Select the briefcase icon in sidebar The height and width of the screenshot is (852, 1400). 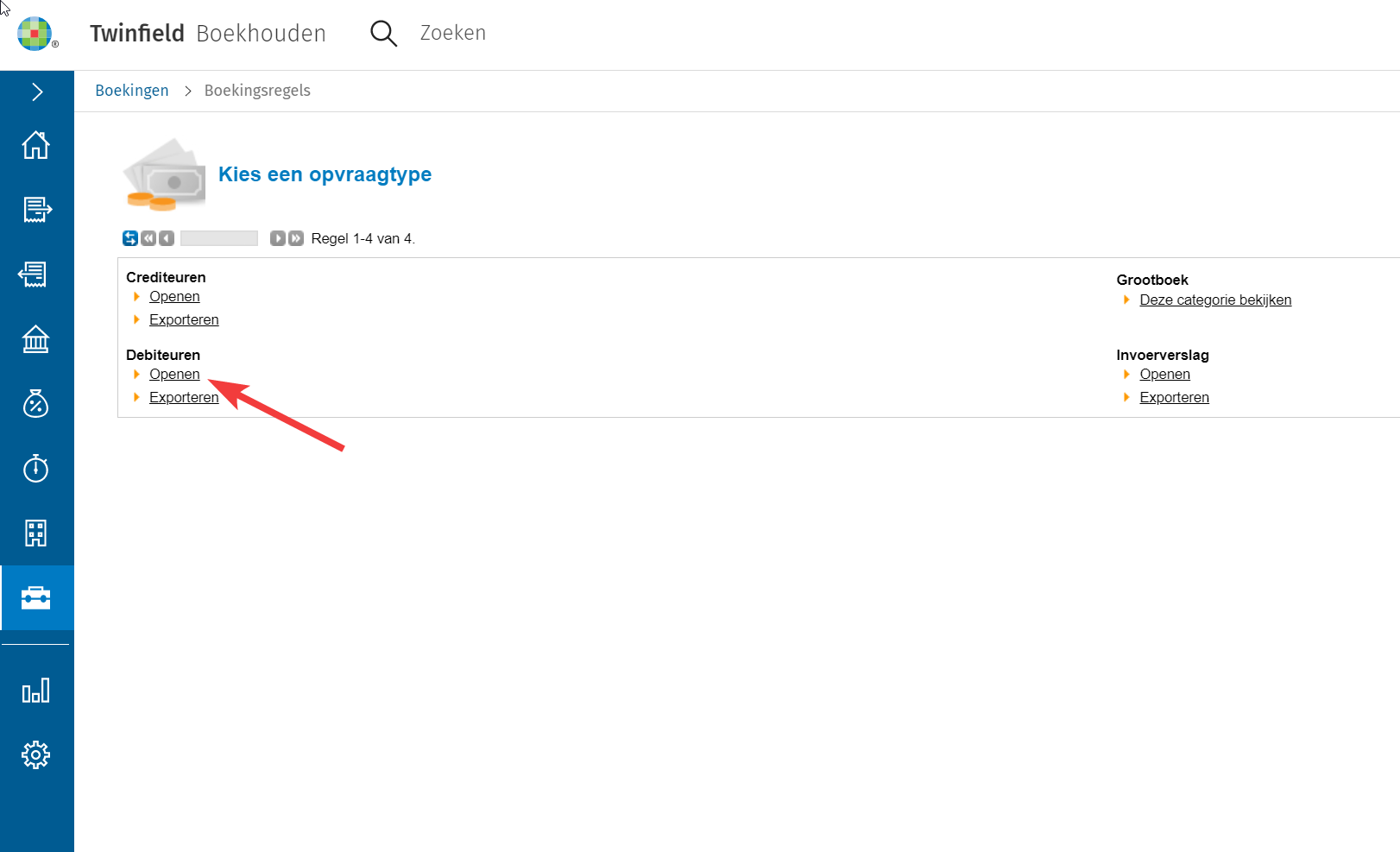click(x=36, y=598)
